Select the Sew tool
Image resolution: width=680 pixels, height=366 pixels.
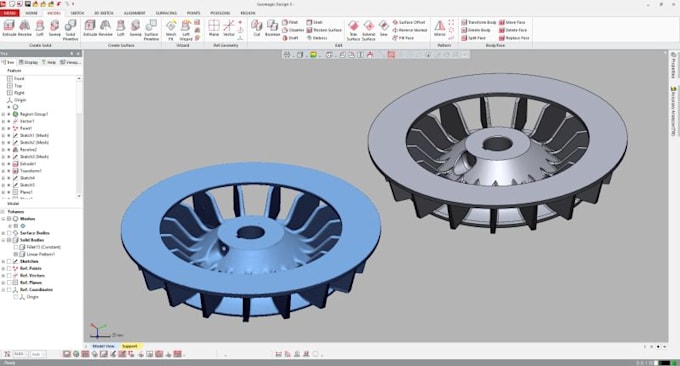(384, 29)
